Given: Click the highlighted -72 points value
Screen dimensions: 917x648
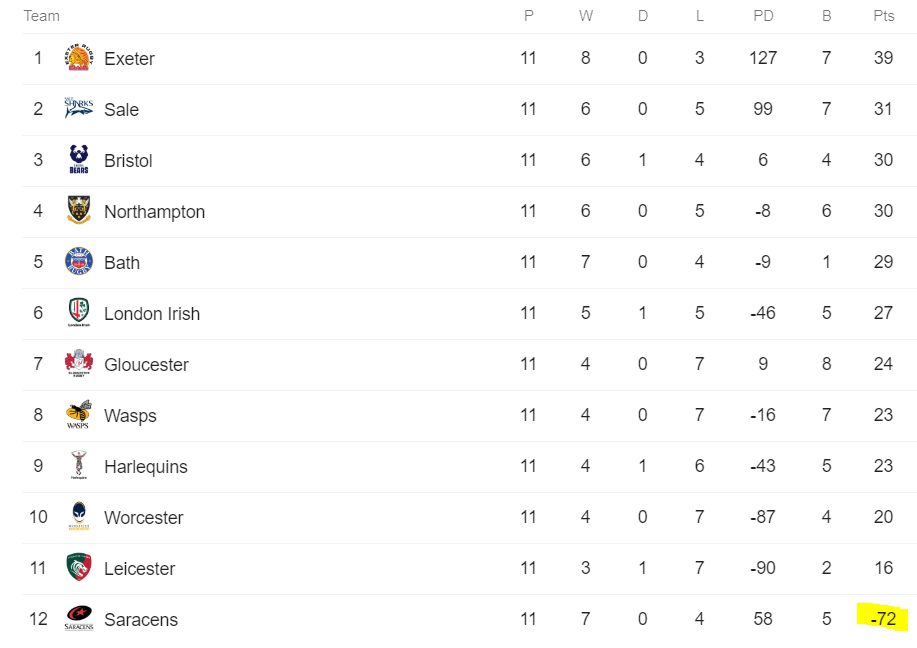Looking at the screenshot, I should (882, 620).
